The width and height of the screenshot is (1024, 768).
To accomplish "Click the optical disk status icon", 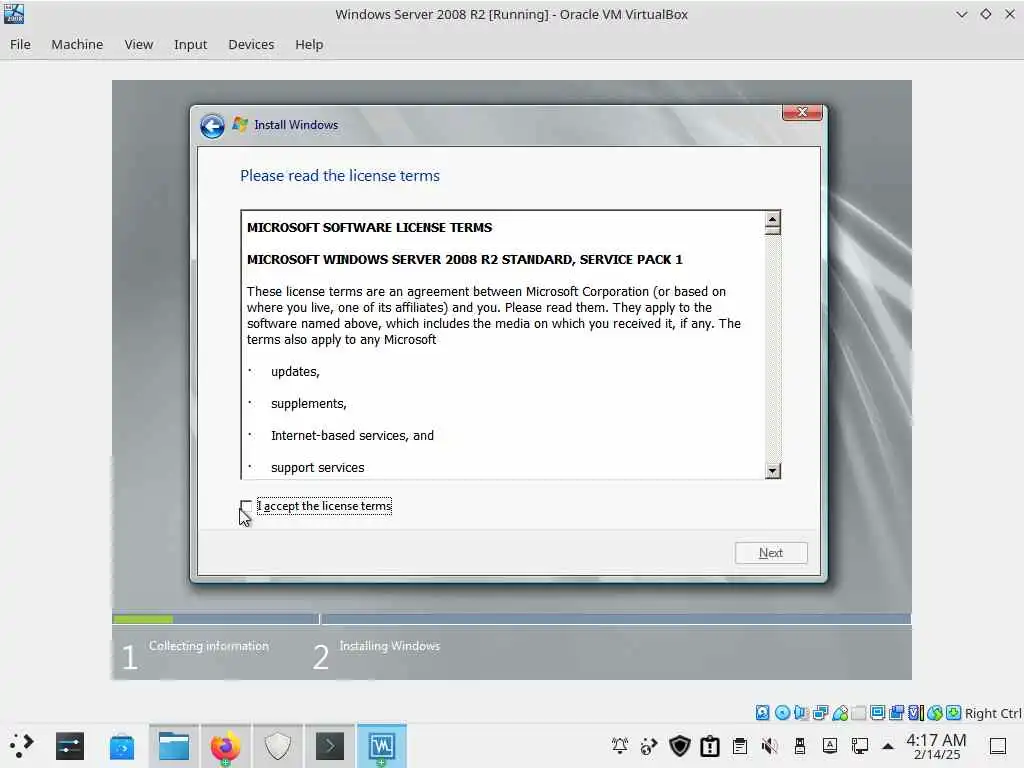I will click(x=782, y=712).
